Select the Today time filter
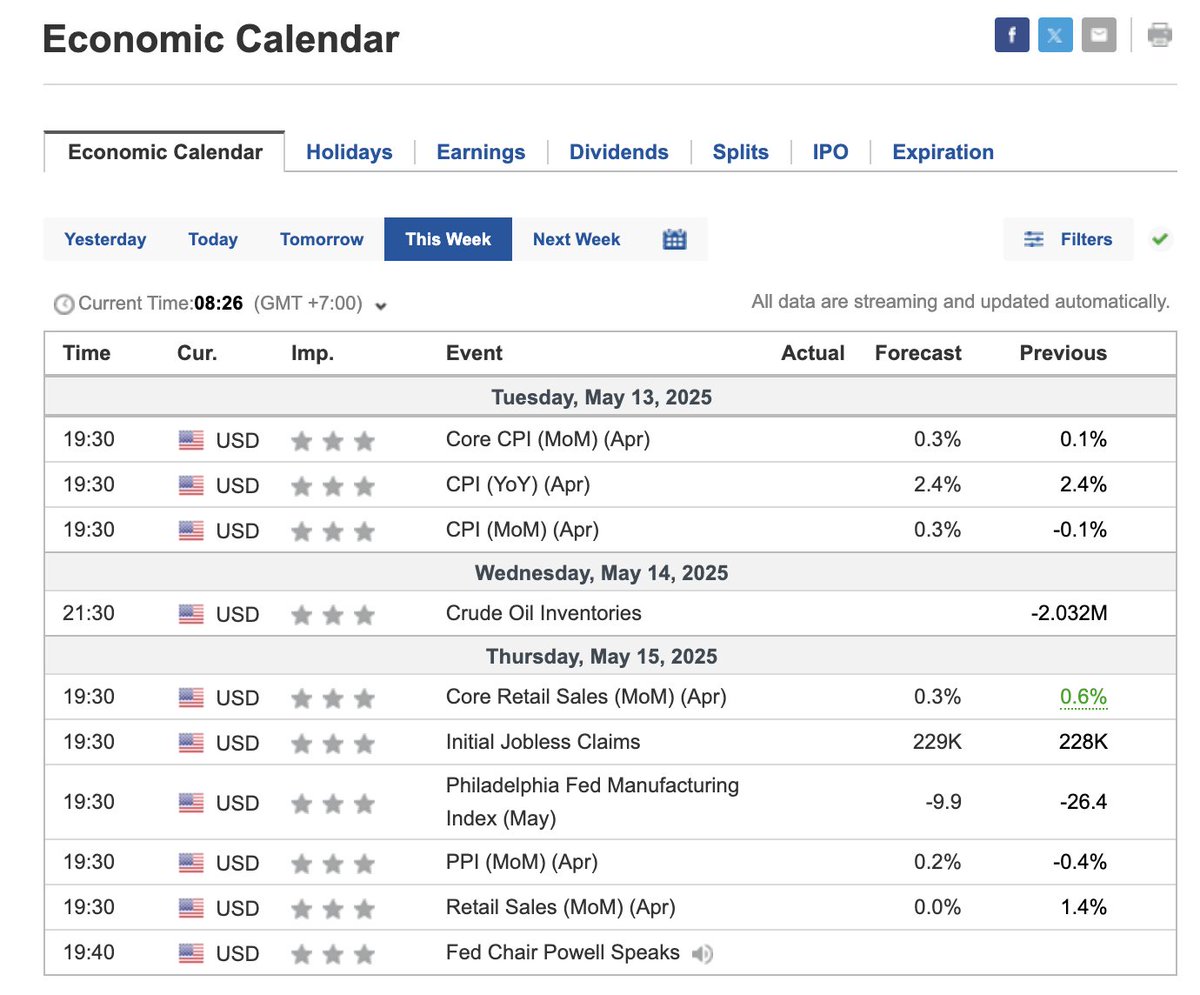This screenshot has height=995, width=1200. point(213,240)
